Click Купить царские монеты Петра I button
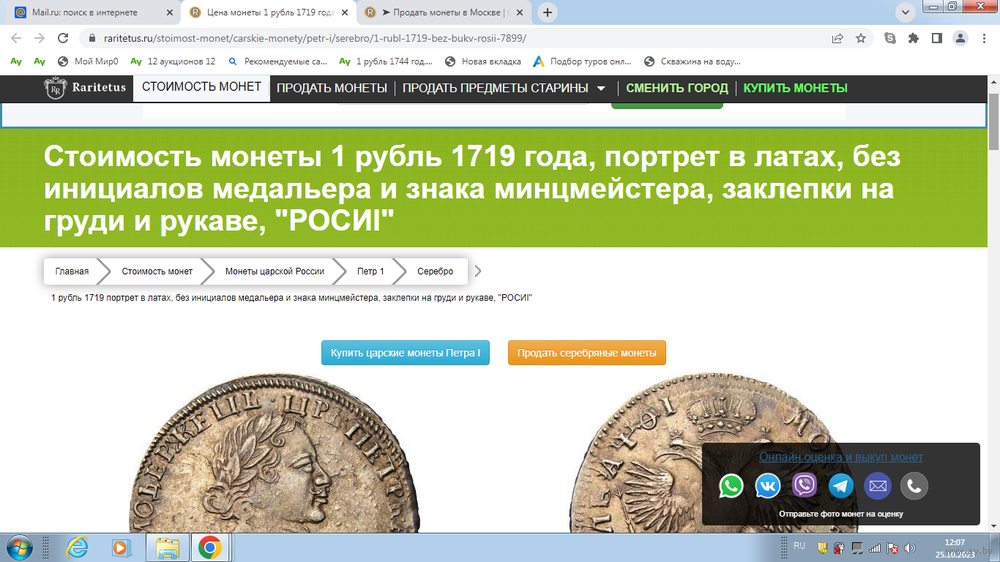This screenshot has width=1000, height=562. point(406,353)
